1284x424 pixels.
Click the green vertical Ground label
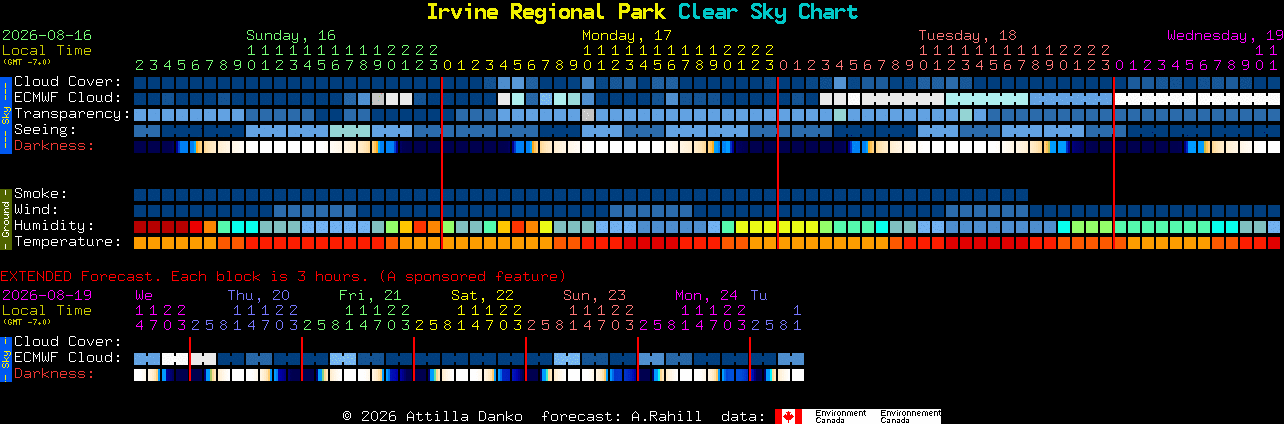[5, 218]
